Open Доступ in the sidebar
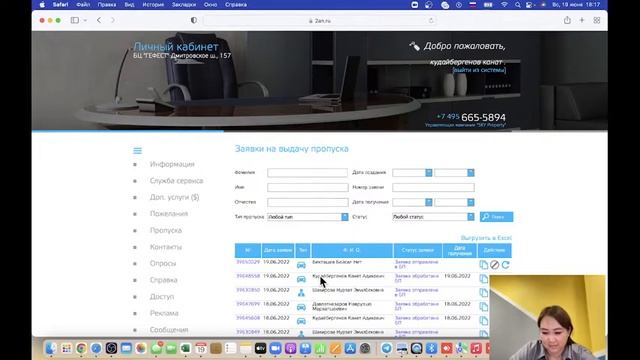The width and height of the screenshot is (640, 360). click(162, 297)
